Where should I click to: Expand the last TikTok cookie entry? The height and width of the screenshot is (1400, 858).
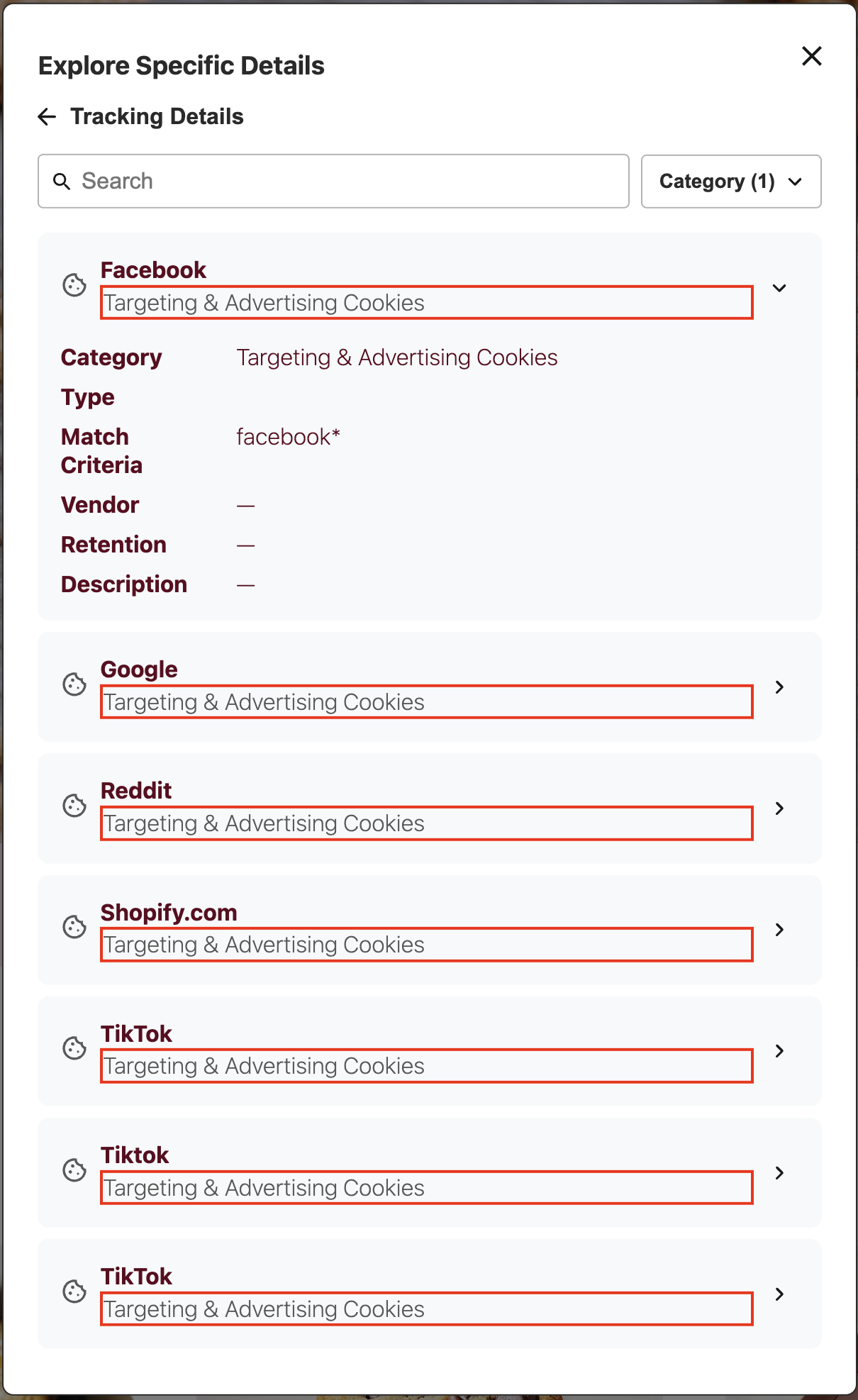tap(779, 1294)
